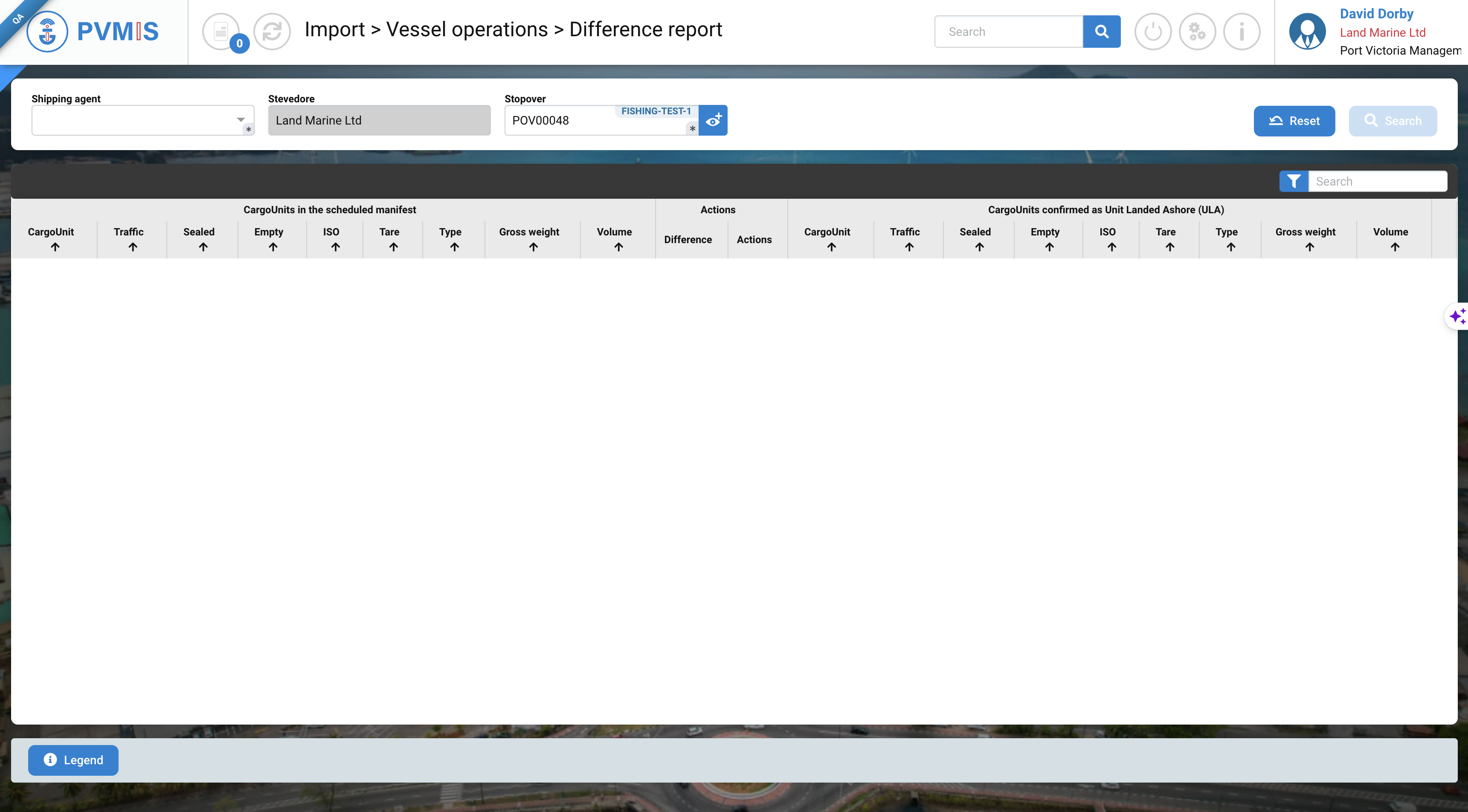Sort by the manifest Sealed column
Screen dimensions: 1468x812
pyautogui.click(x=203, y=247)
